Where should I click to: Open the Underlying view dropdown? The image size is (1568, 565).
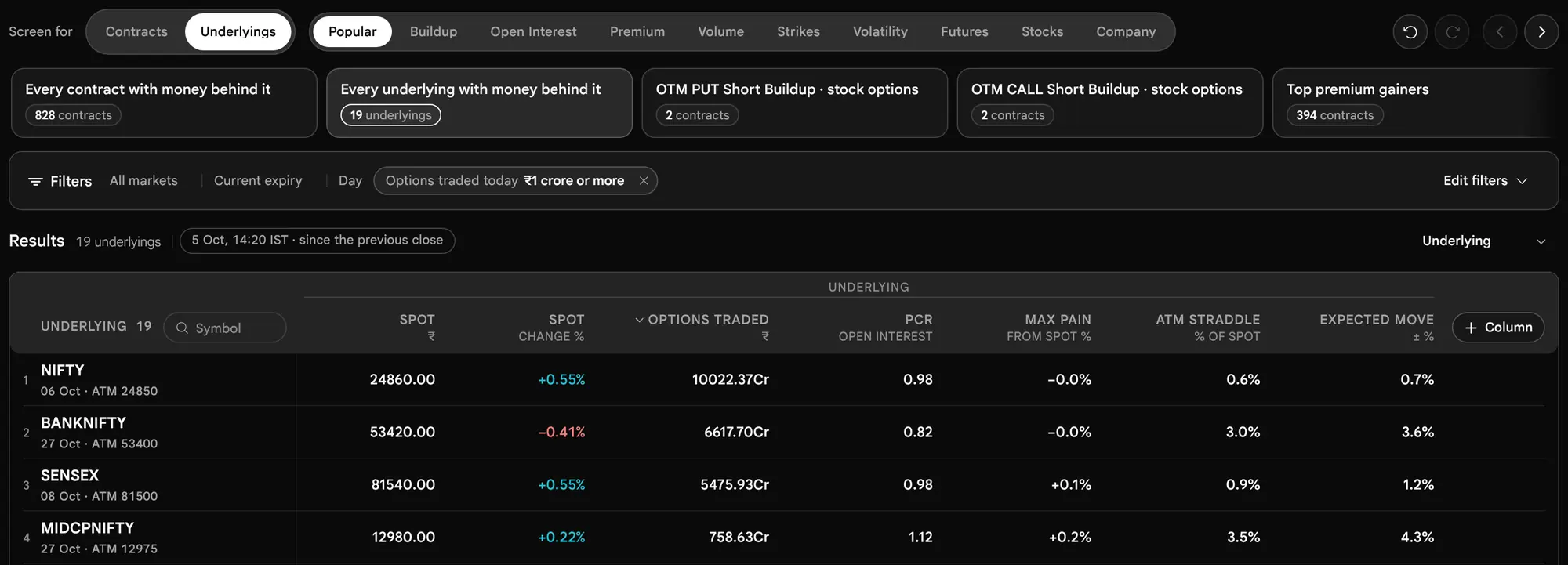(x=1484, y=241)
